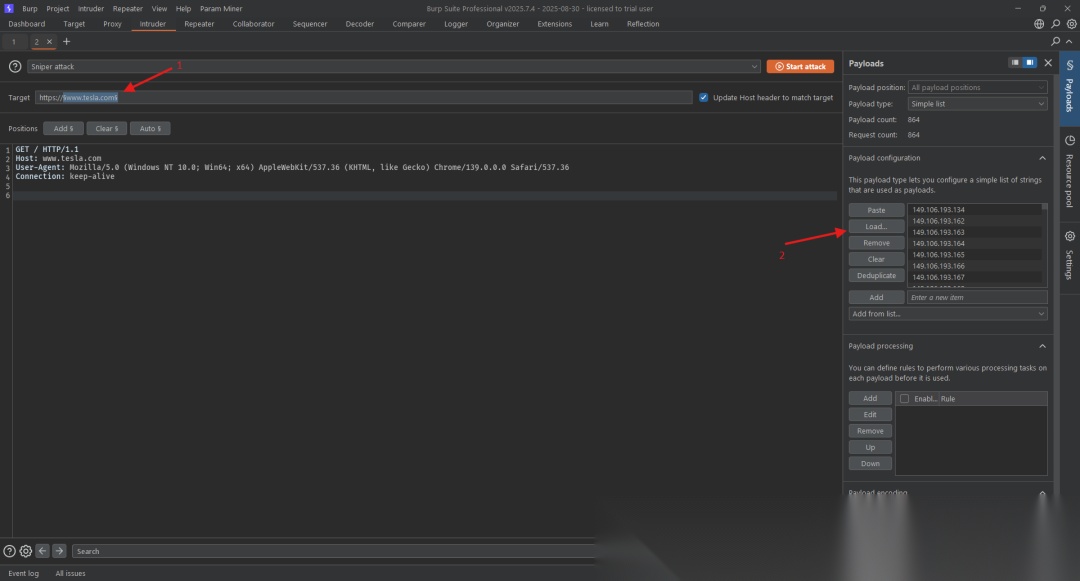The width and height of the screenshot is (1080, 581).
Task: Open the Intruder help question-mark icon
Action: pos(14,67)
